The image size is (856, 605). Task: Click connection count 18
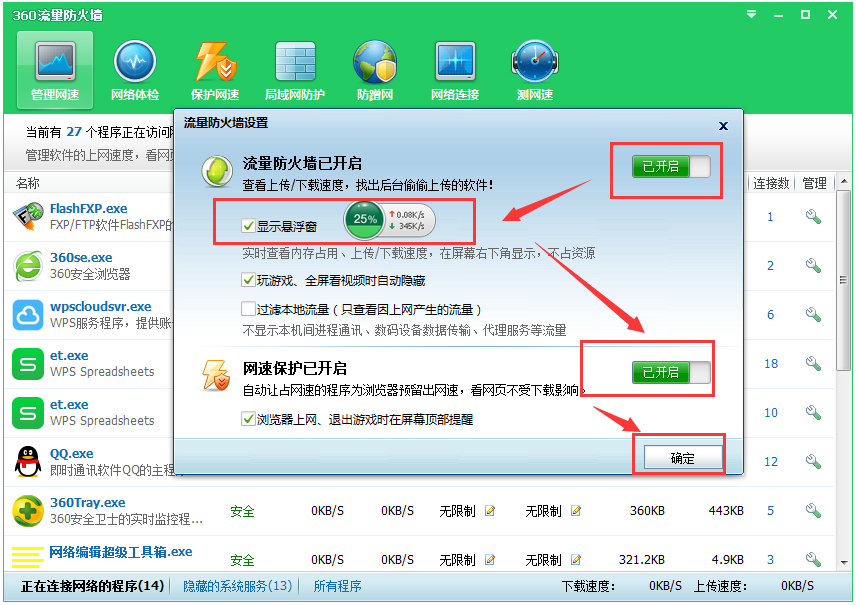pos(771,364)
